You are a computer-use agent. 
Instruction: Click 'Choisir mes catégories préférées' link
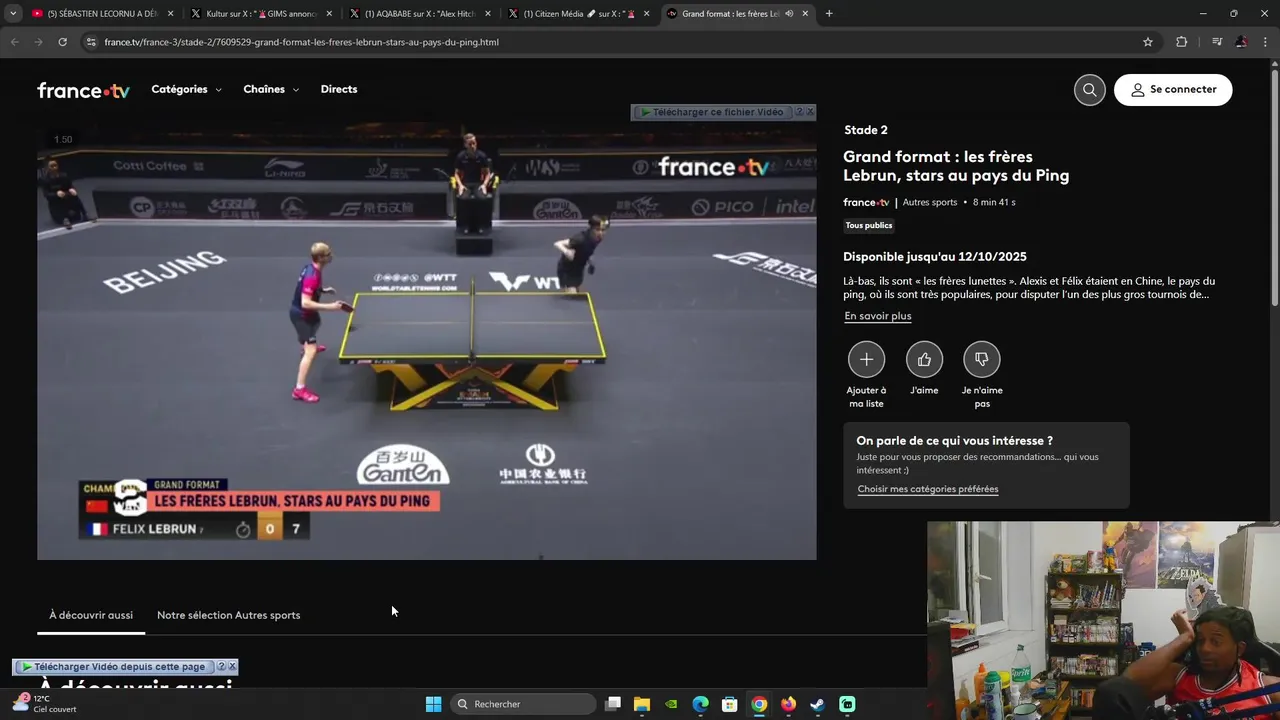click(928, 489)
